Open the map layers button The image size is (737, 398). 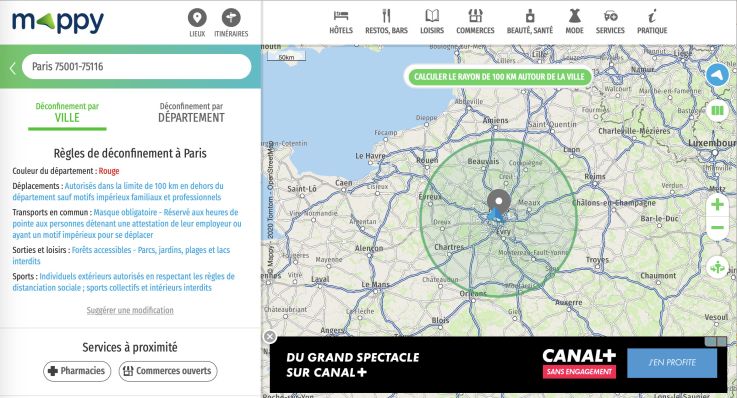[x=717, y=110]
